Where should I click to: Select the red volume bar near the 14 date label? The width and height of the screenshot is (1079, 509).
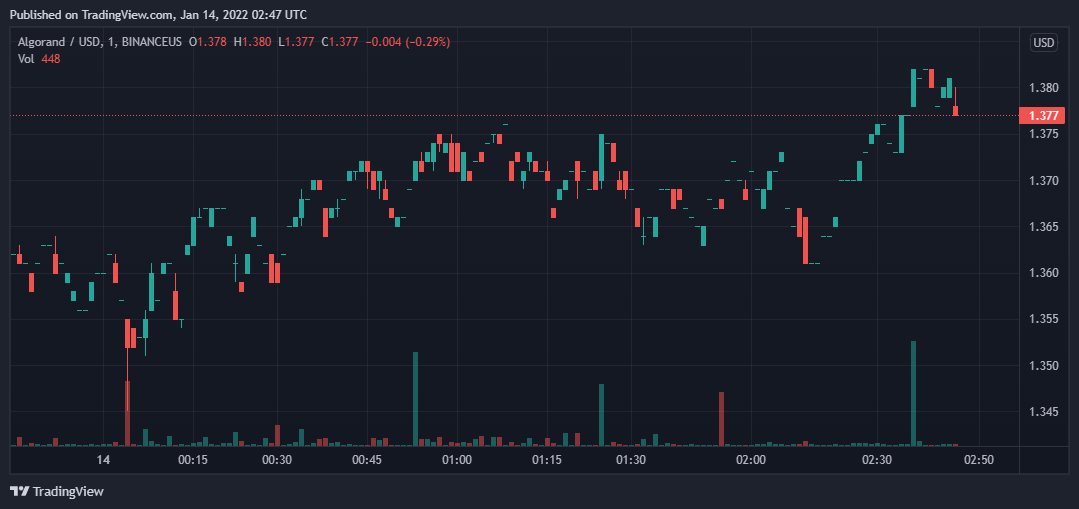coord(127,412)
